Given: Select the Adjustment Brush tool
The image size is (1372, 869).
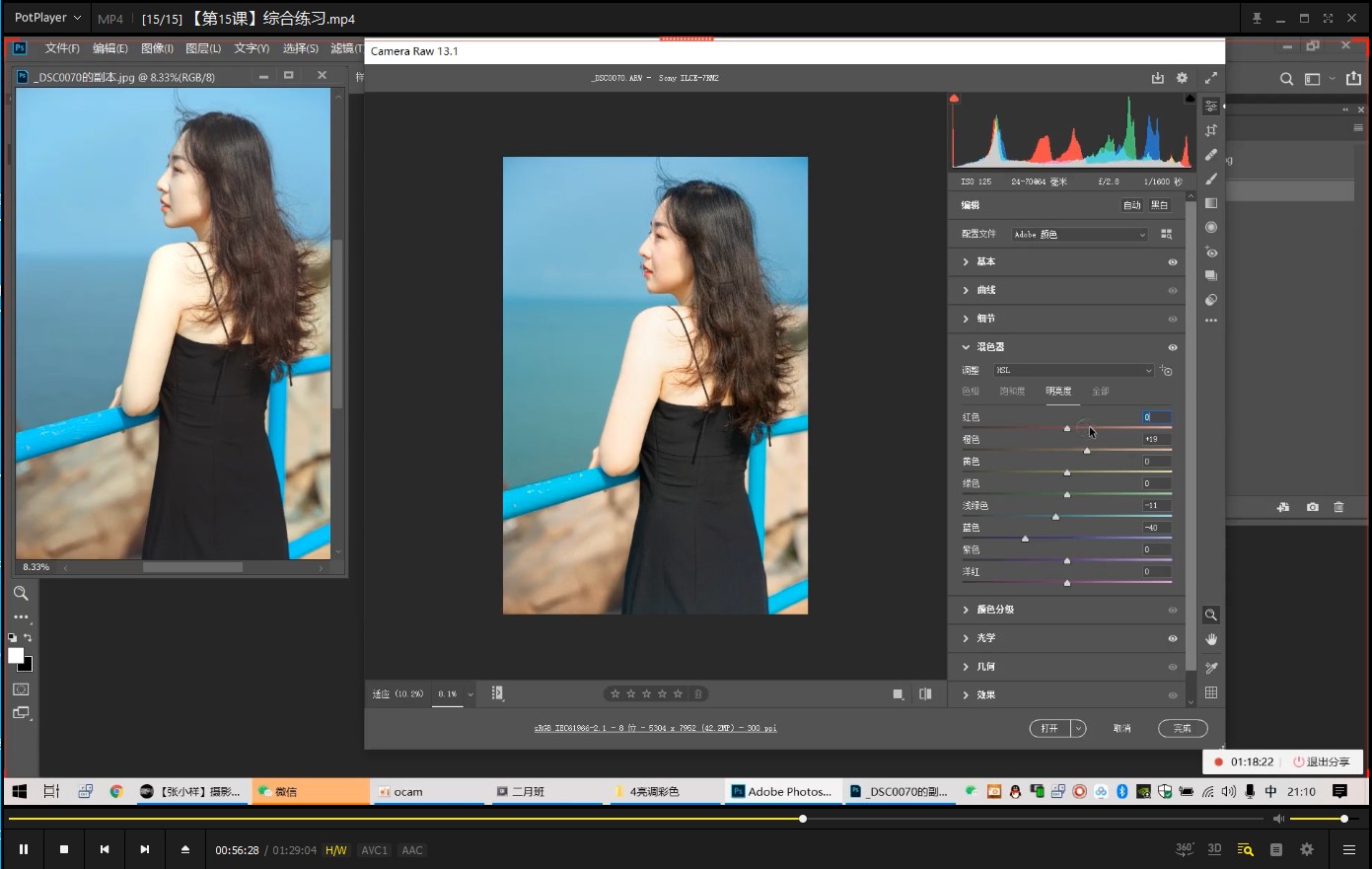Looking at the screenshot, I should click(x=1211, y=179).
